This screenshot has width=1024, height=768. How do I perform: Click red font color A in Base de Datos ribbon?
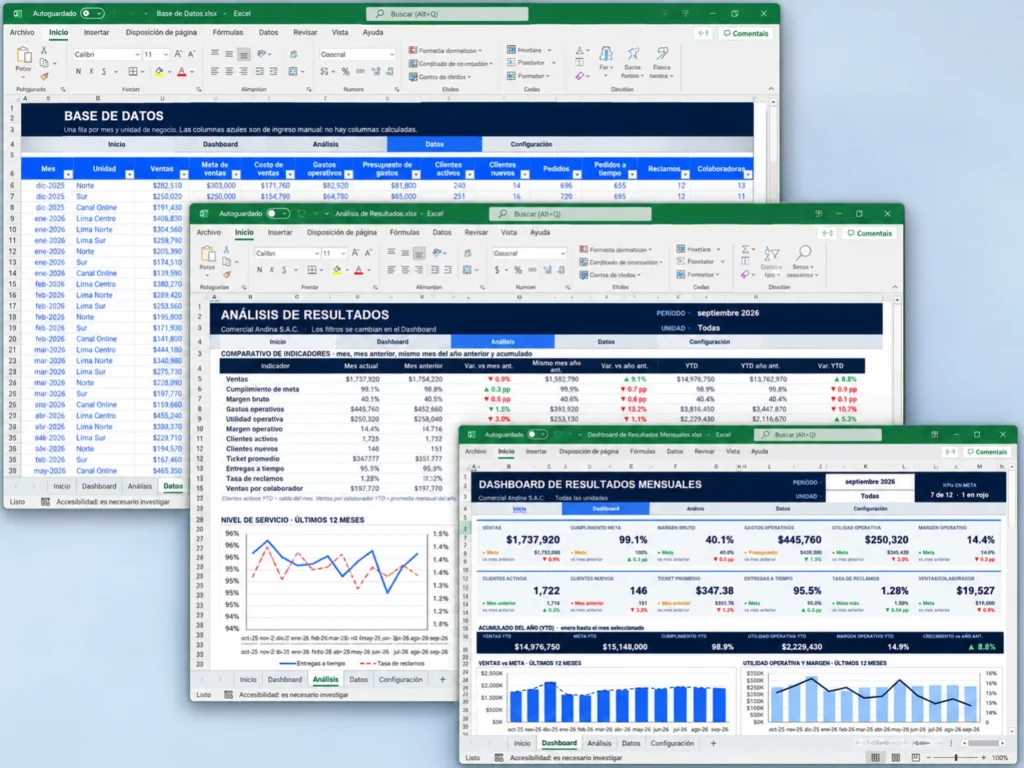coord(182,71)
